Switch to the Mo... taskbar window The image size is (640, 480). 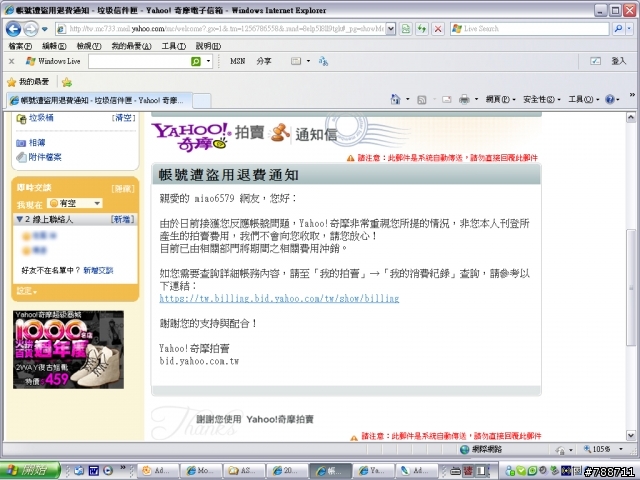coord(201,471)
